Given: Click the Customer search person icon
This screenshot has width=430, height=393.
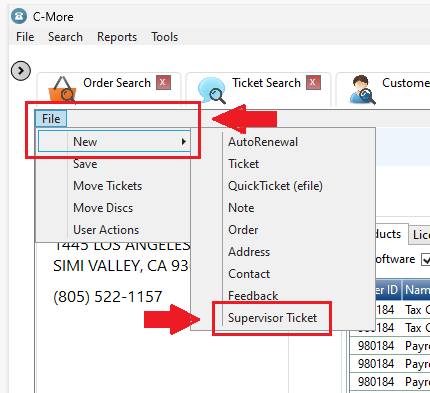Looking at the screenshot, I should [x=362, y=89].
